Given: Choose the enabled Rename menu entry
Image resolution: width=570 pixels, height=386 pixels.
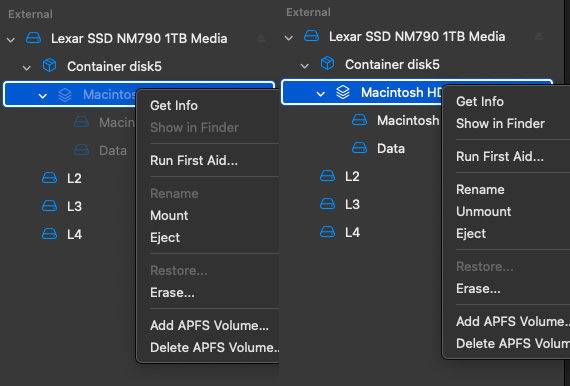Looking at the screenshot, I should pyautogui.click(x=480, y=189).
